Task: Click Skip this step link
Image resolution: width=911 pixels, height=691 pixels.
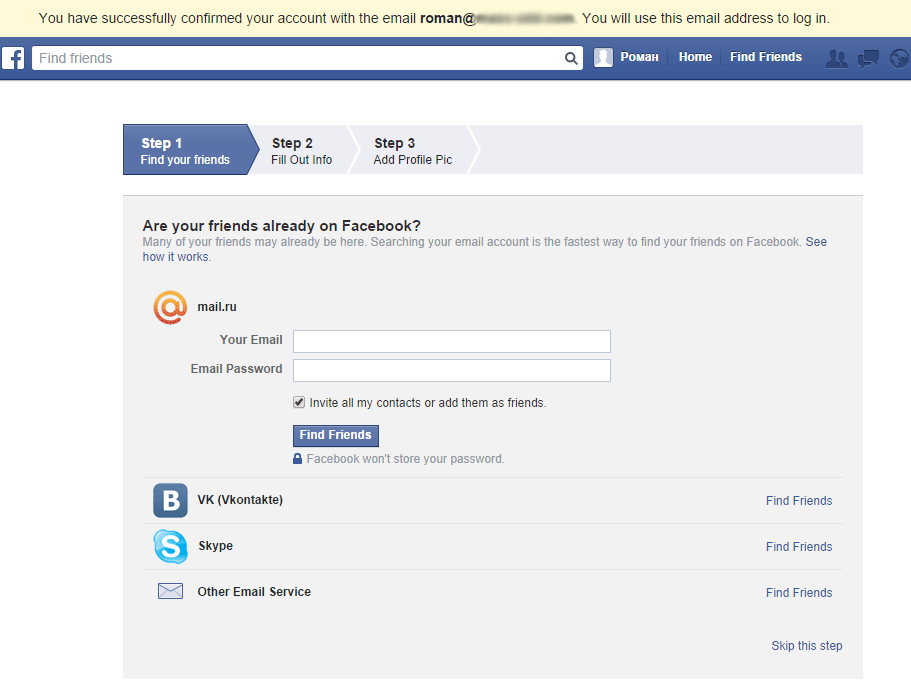Action: pyautogui.click(x=806, y=646)
